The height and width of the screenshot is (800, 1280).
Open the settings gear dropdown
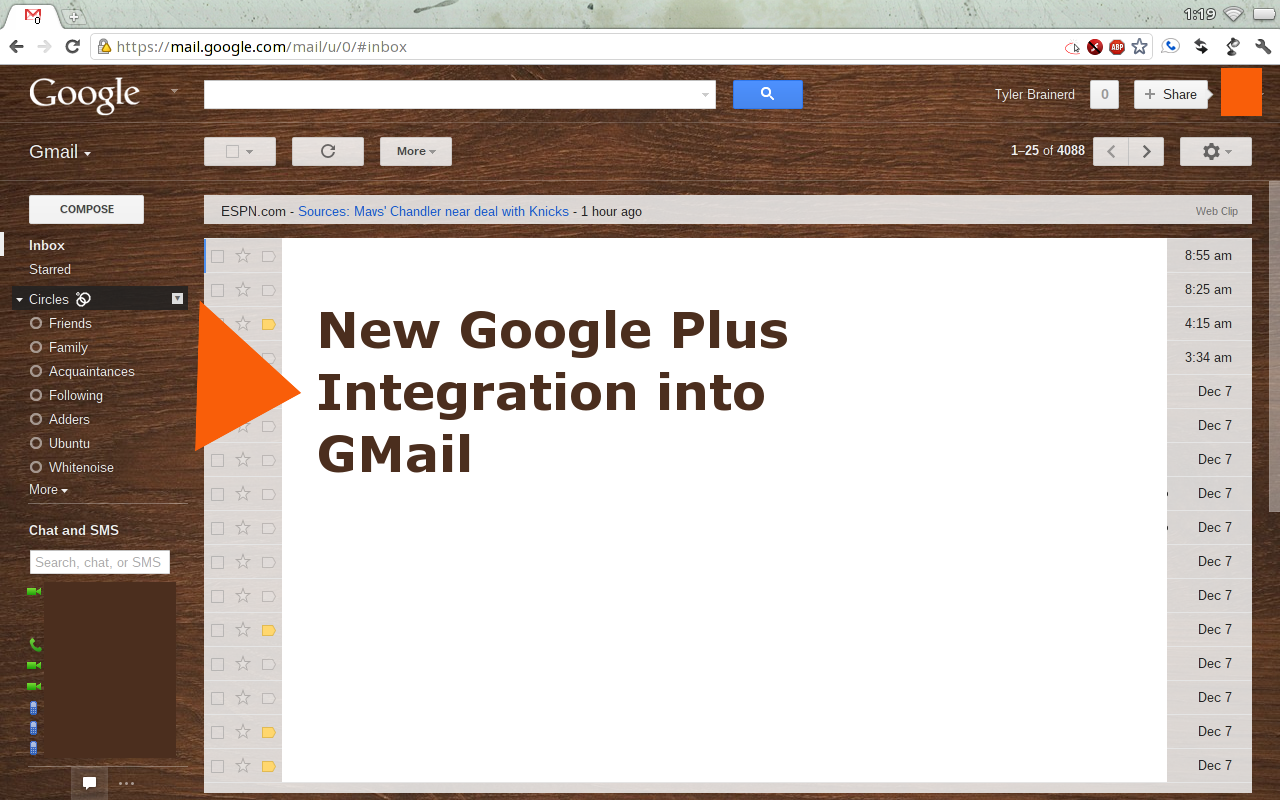point(1216,151)
